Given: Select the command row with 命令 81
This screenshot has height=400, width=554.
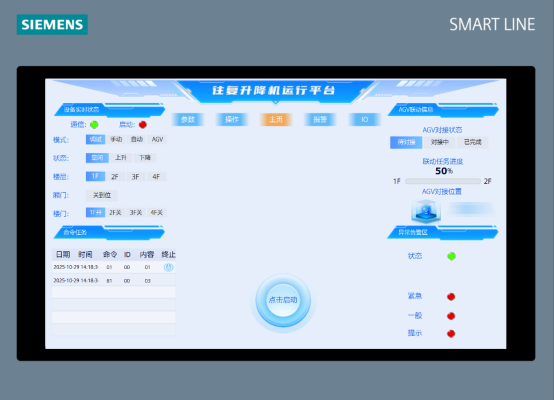Looking at the screenshot, I should [113, 281].
